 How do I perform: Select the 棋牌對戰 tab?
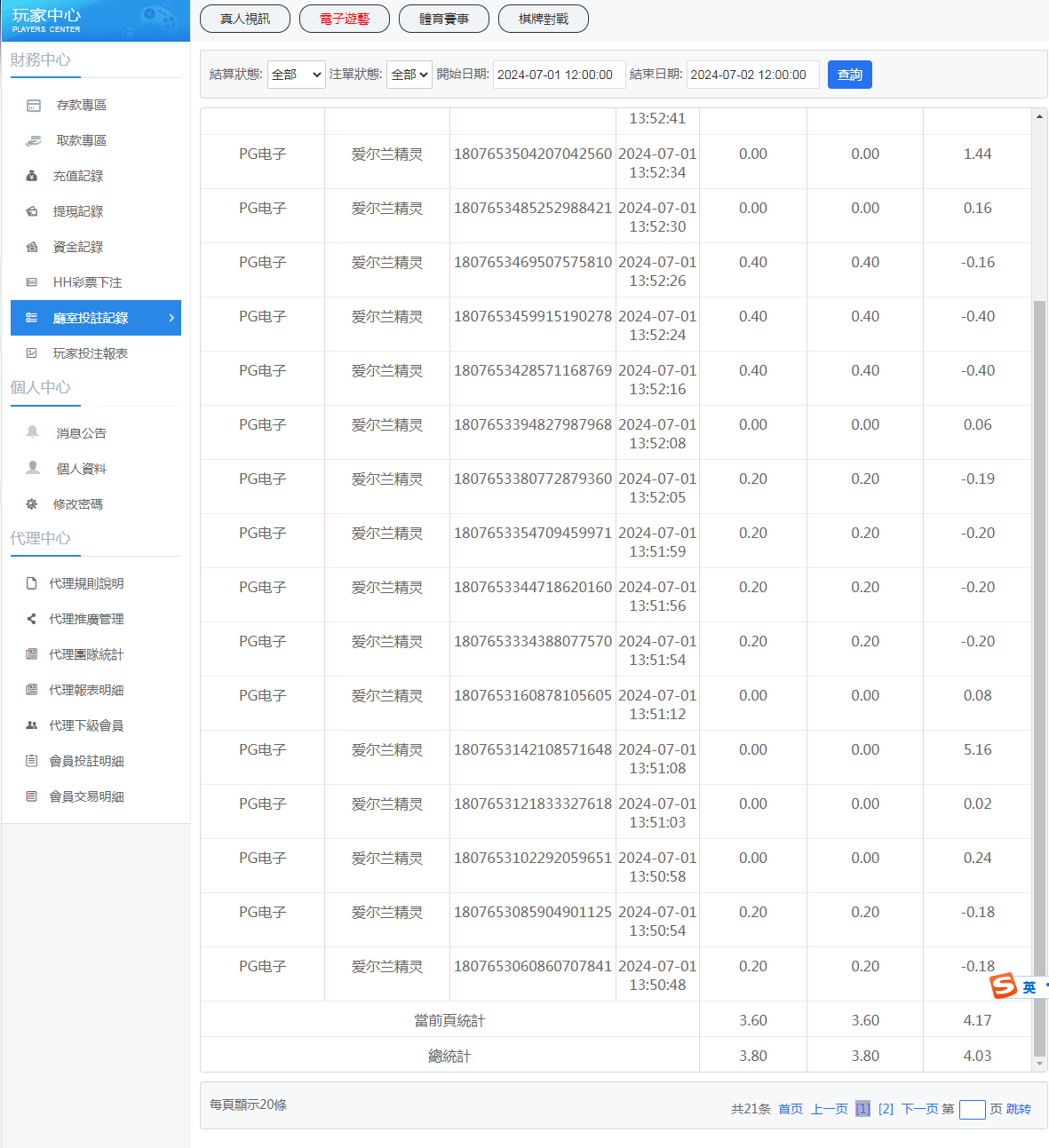[x=544, y=19]
